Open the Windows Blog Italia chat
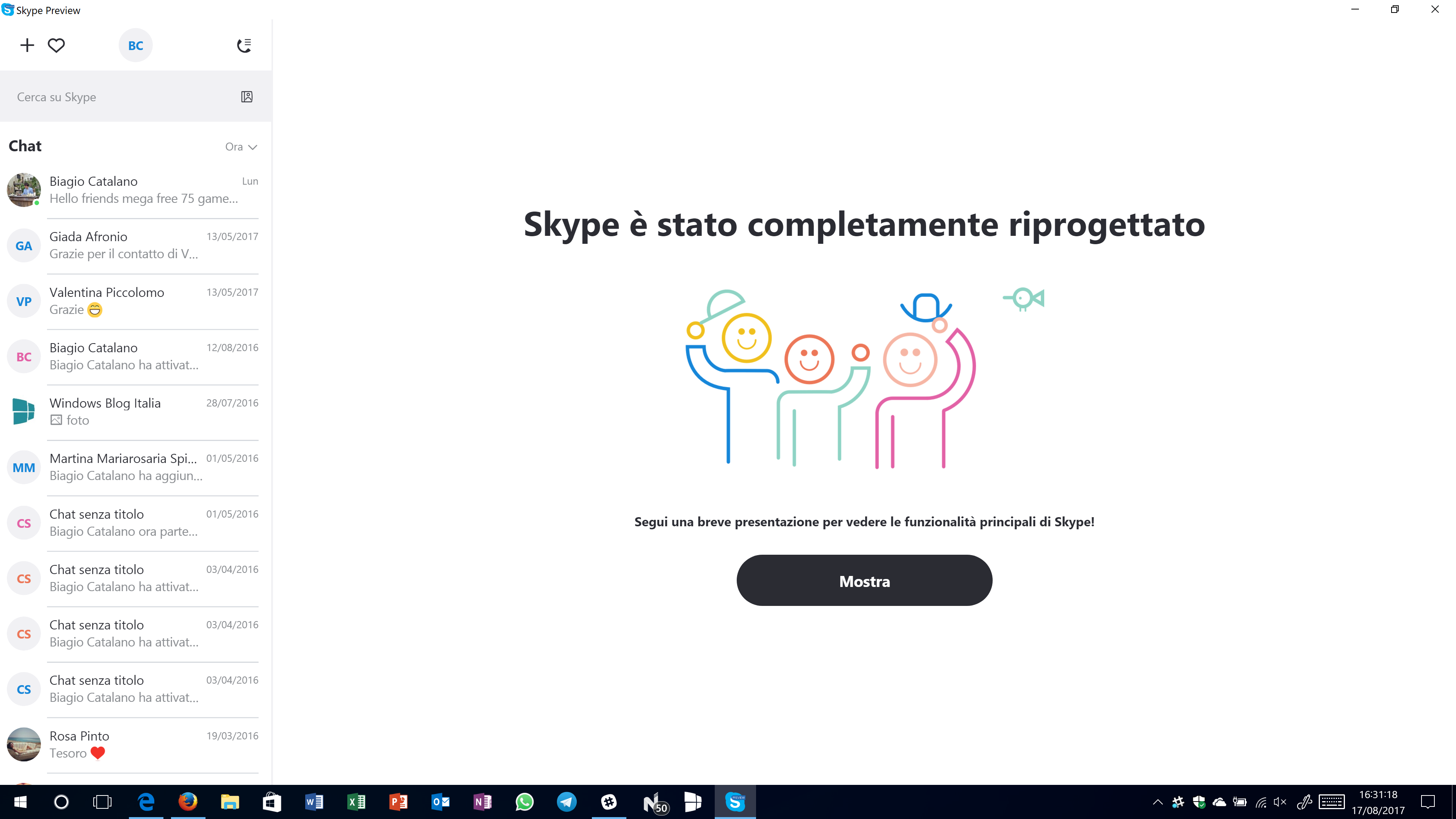 [x=136, y=412]
